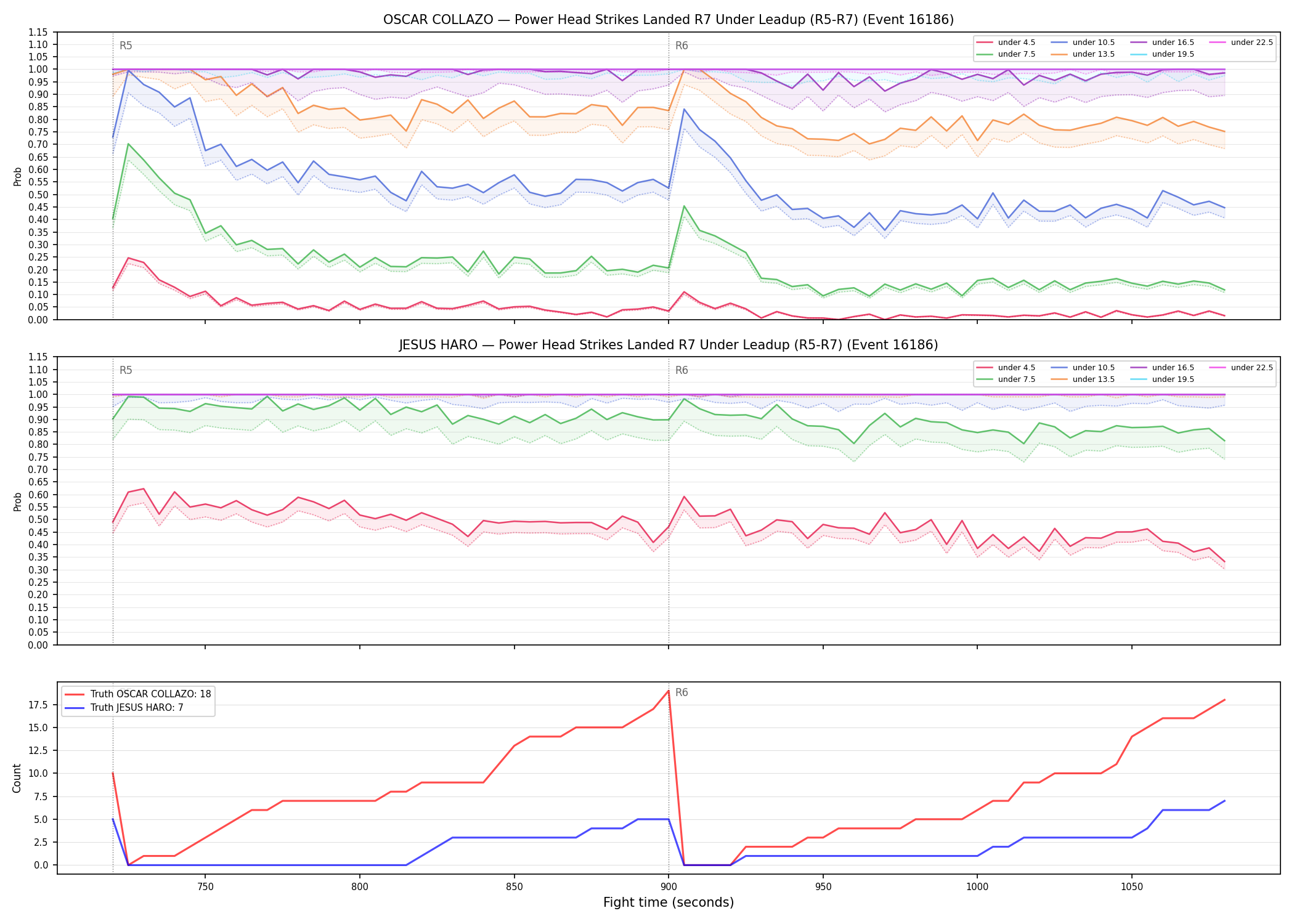The width and height of the screenshot is (1294, 924).
Task: Click the 'Prob' y-axis label of Collazo chart
Action: click(17, 176)
